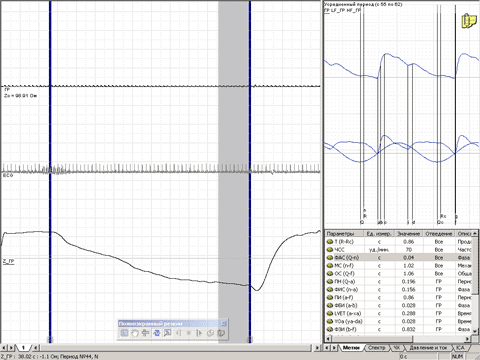The width and height of the screenshot is (480, 360).
Task: Activate the magnifier zoom tool
Action: click(167, 333)
